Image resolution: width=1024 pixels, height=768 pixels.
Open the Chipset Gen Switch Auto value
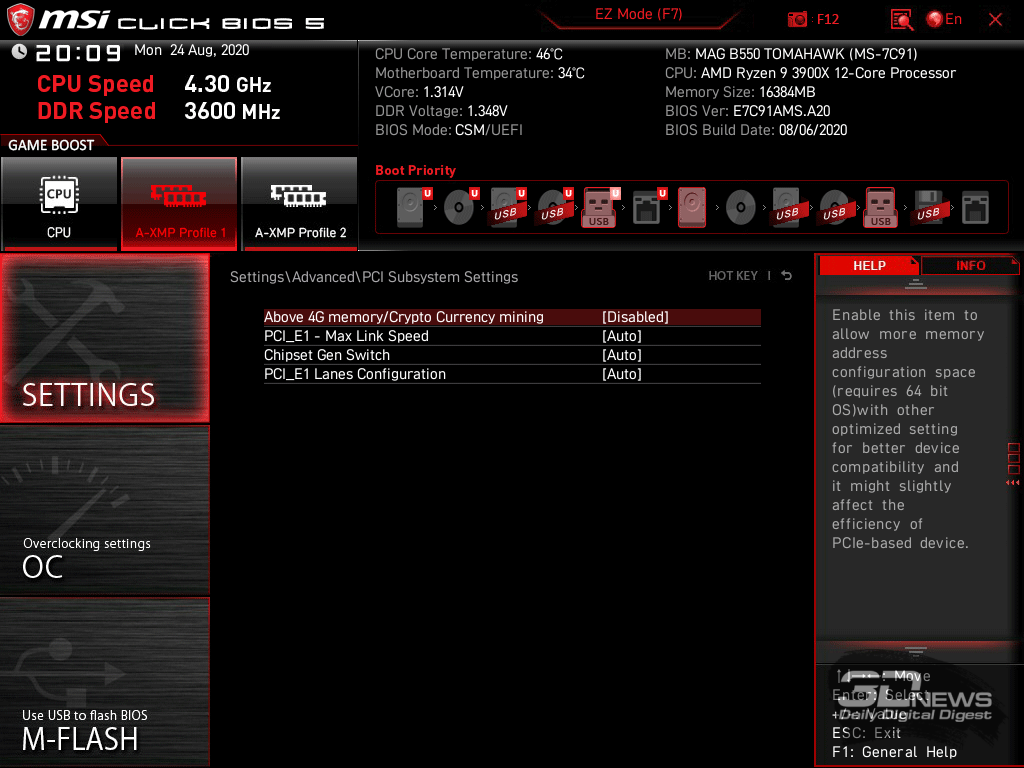622,355
